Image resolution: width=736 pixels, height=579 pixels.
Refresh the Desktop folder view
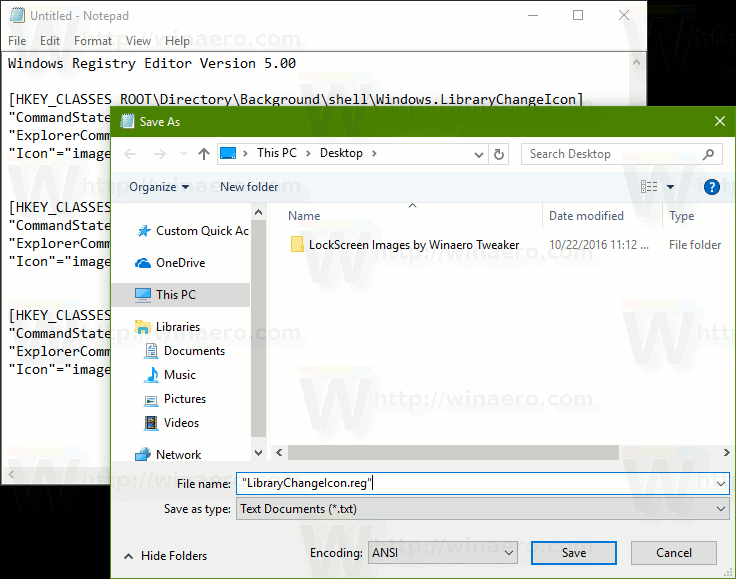499,154
